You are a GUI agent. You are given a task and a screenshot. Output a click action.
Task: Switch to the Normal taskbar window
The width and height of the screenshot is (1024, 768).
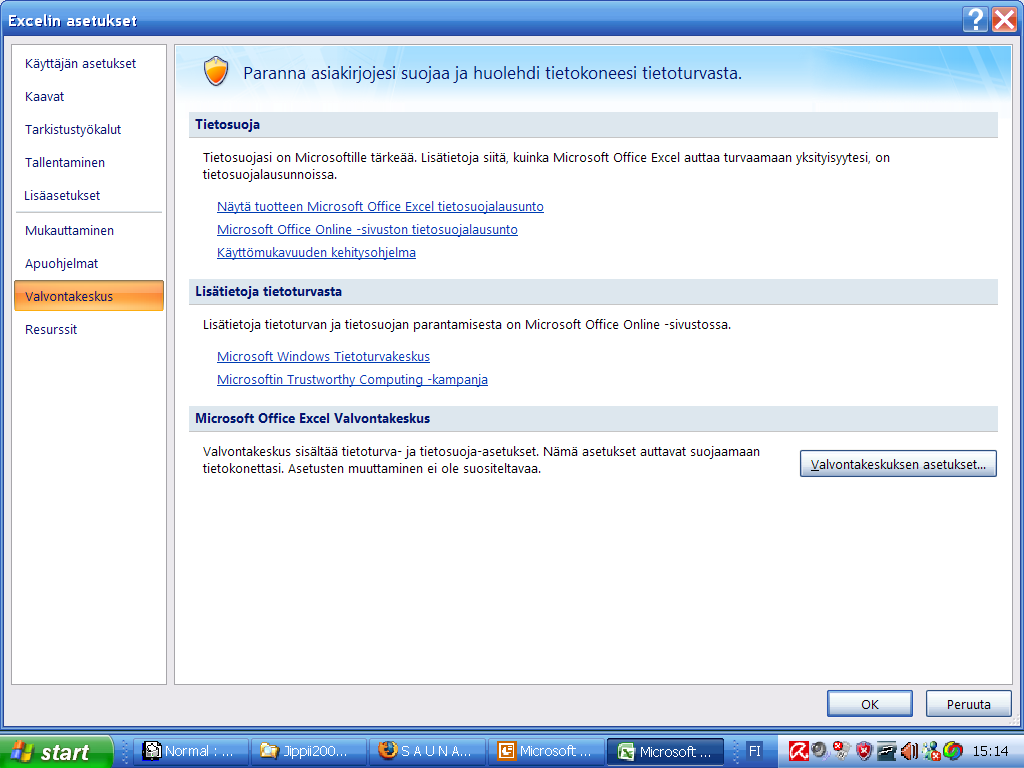pos(191,751)
